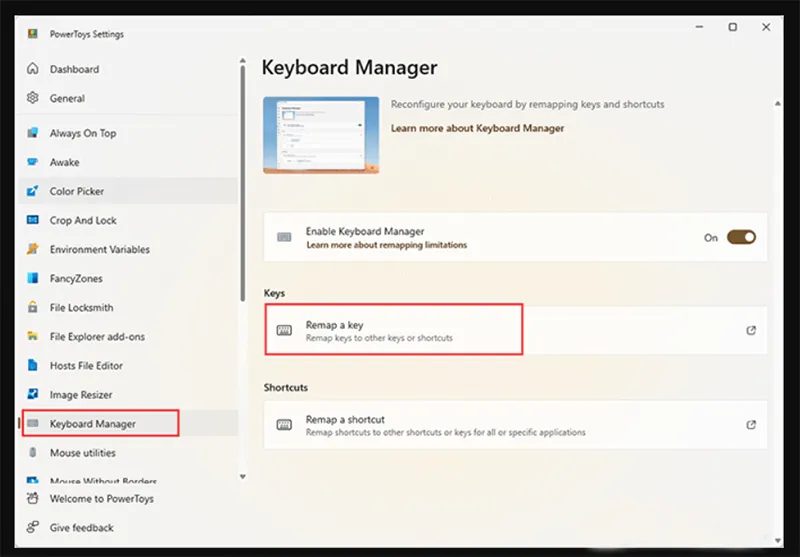
Task: Close the PowerToys Settings window
Action: click(x=766, y=27)
